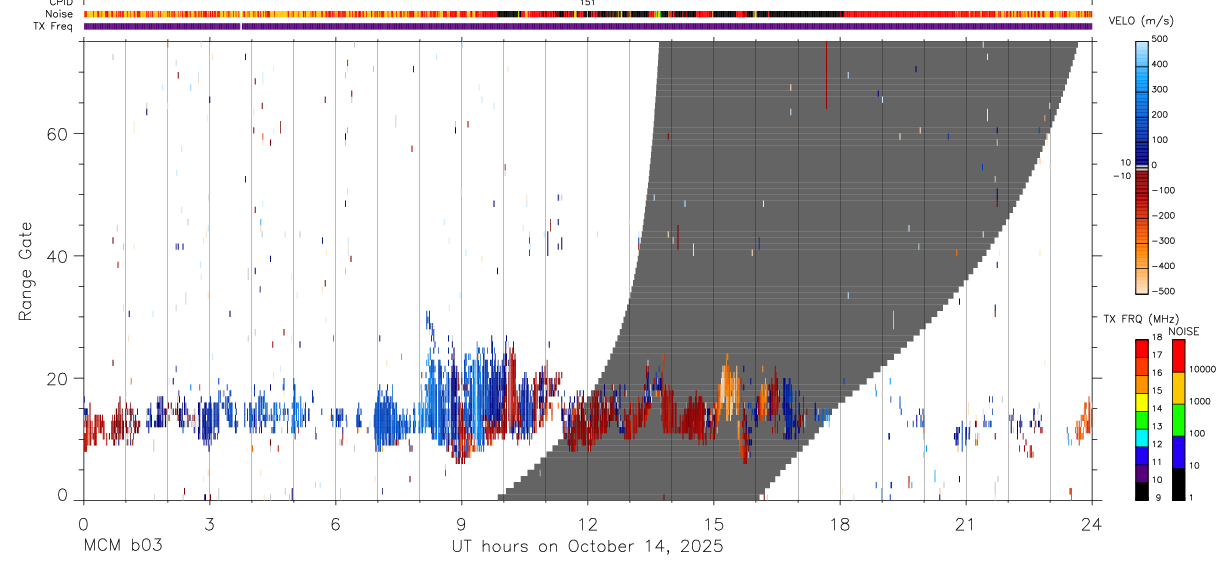Click the velocity color bar
The image size is (1228, 567).
pyautogui.click(x=1142, y=166)
